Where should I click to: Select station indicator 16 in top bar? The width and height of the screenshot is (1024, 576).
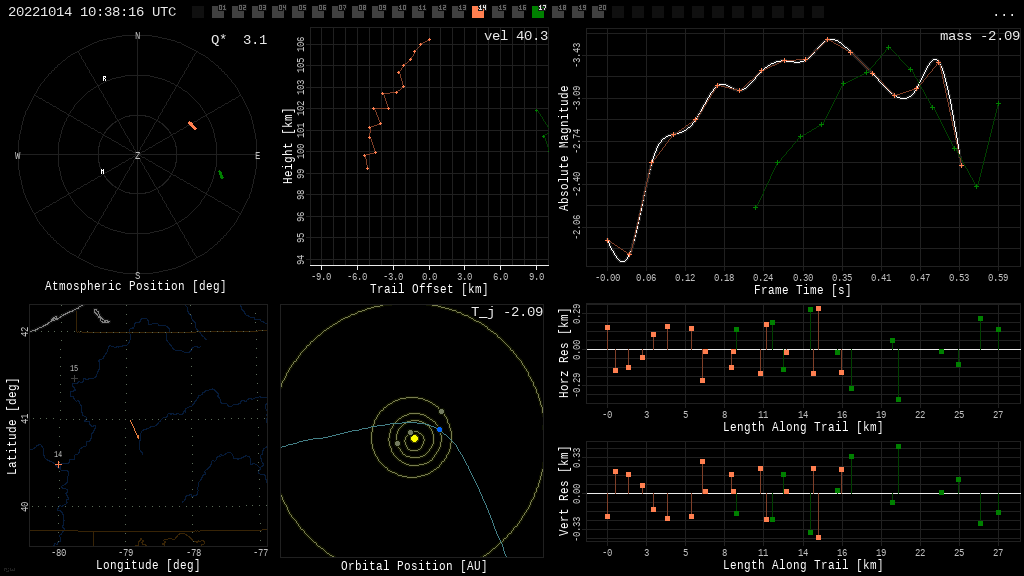[518, 11]
